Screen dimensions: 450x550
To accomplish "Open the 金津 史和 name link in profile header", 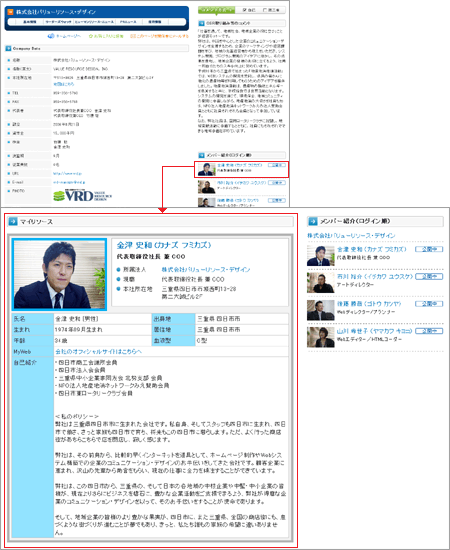I will [x=164, y=245].
